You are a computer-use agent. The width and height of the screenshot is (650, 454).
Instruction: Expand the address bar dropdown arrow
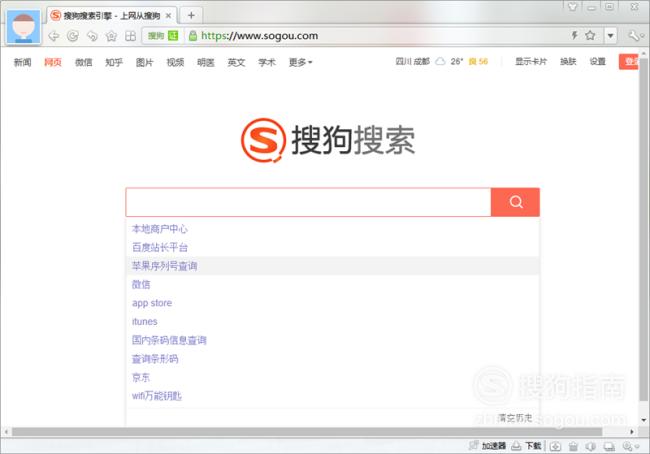(611, 36)
